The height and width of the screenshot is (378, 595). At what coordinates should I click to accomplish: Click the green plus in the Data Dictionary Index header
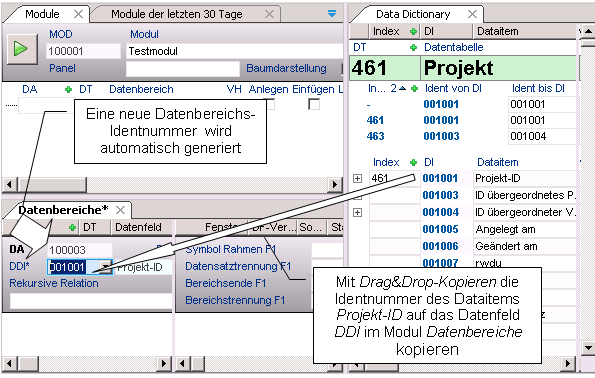414,32
